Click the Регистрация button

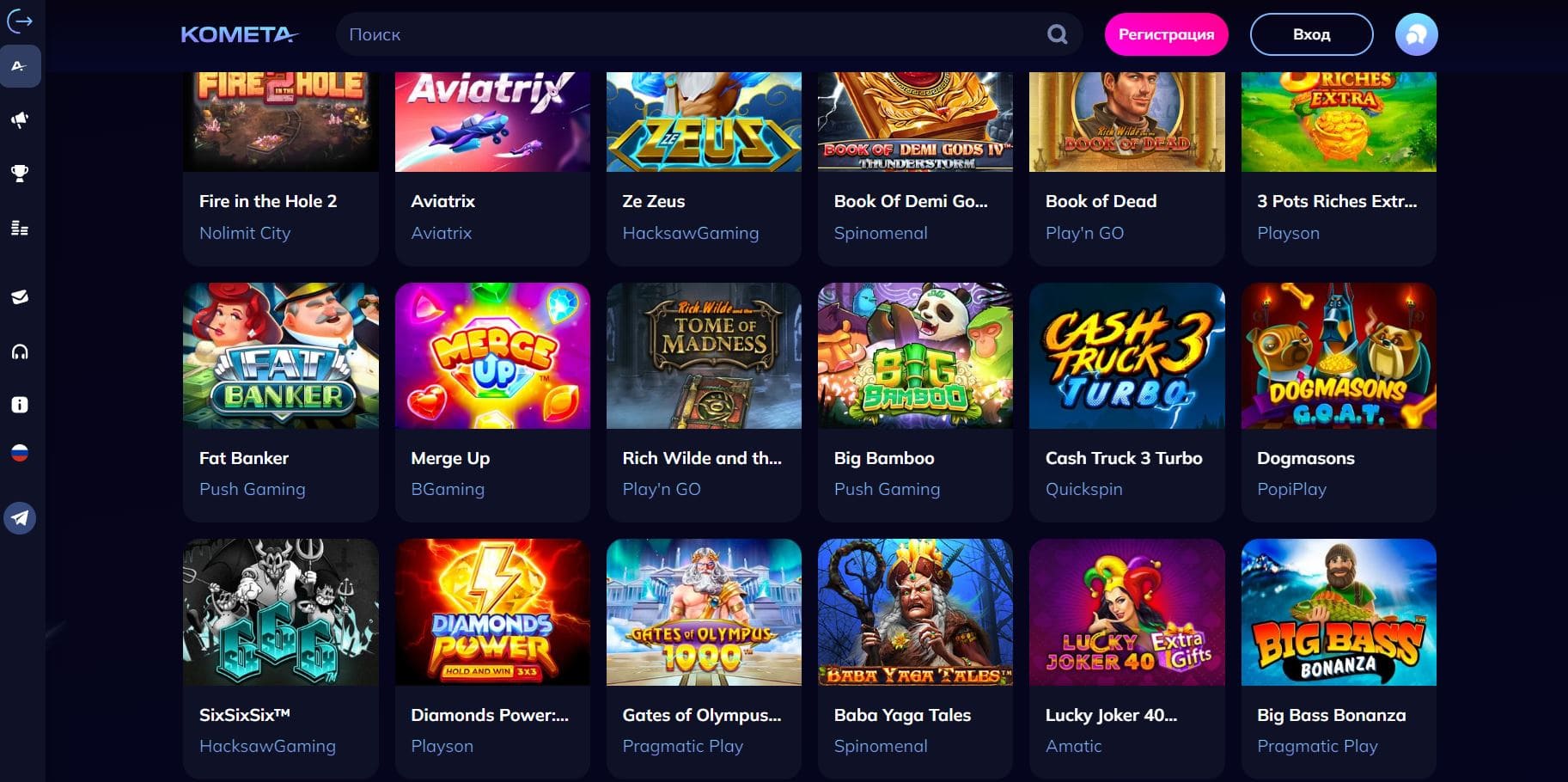[1166, 34]
